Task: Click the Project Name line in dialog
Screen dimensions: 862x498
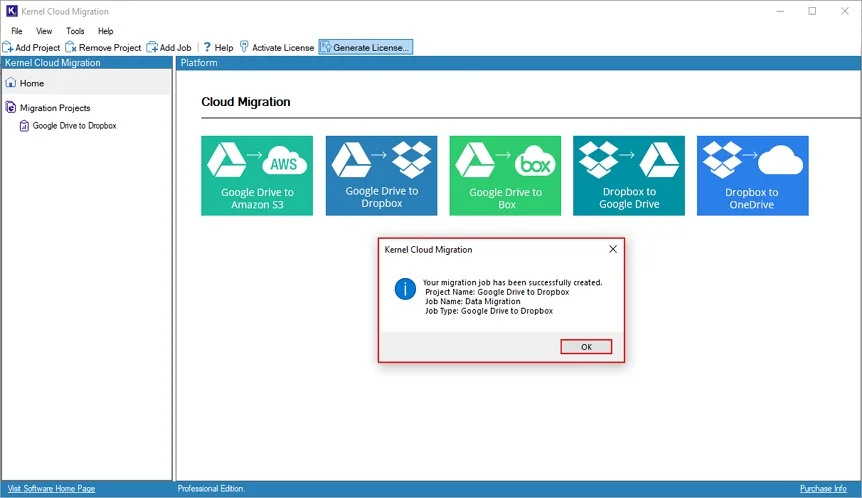Action: pyautogui.click(x=497, y=292)
